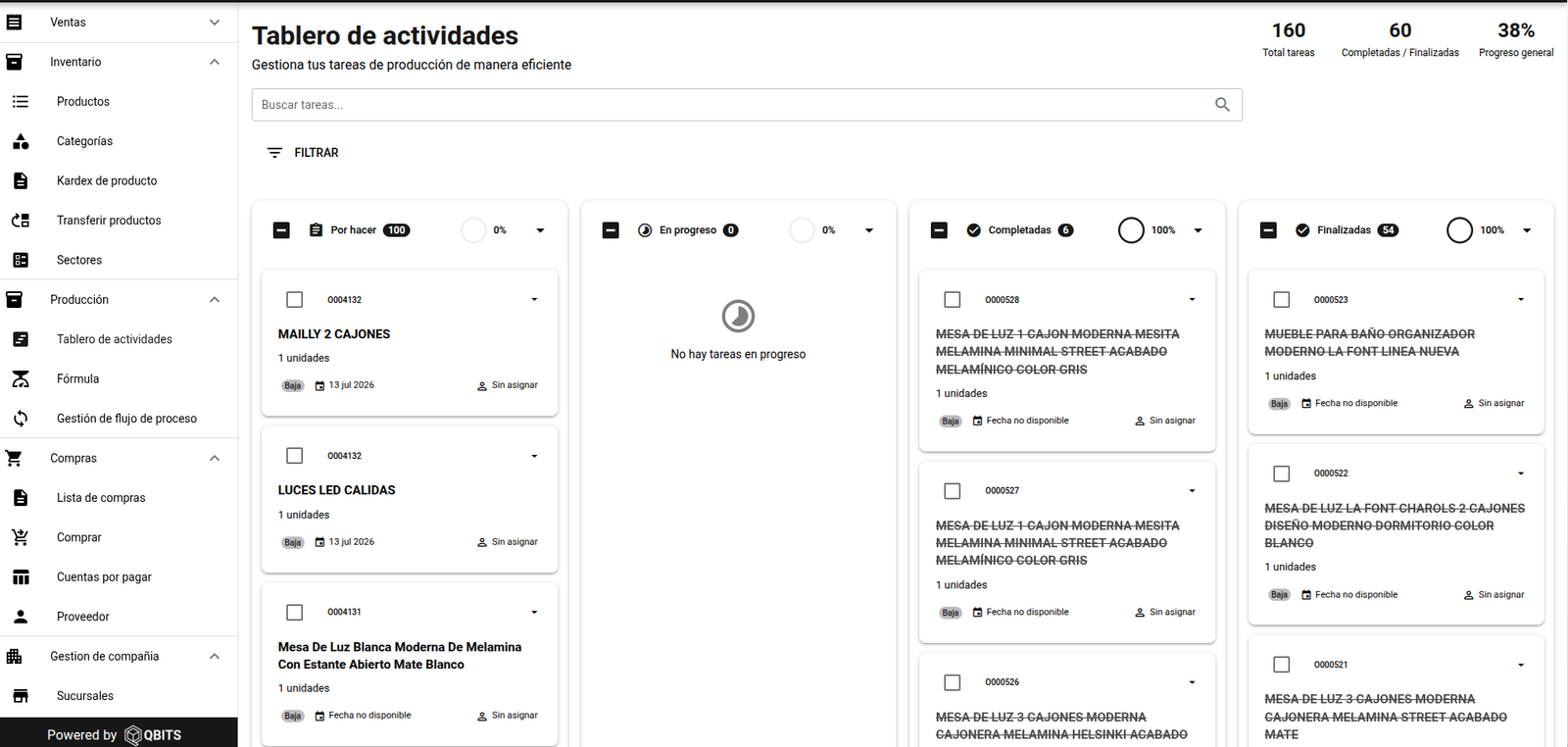Click the filter lines icon next to FILTRAR
Viewport: 1568px width, 747px height.
point(274,153)
